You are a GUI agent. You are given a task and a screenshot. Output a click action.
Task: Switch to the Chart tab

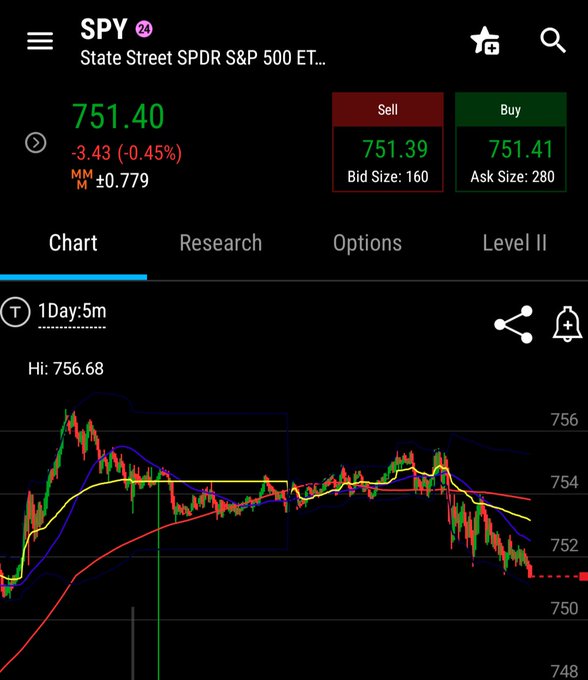(73, 243)
